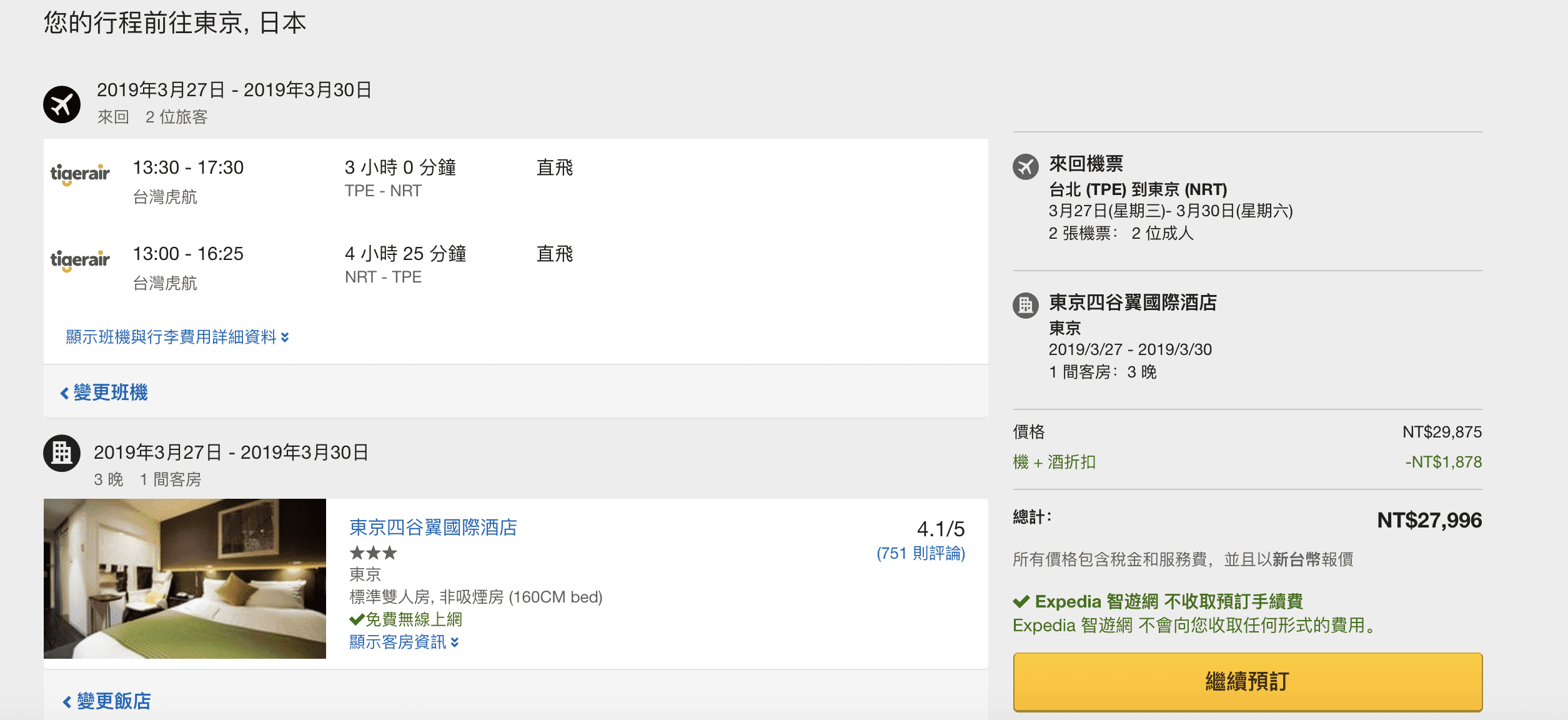Viewport: 1568px width, 720px height.
Task: Click the green checkmark beside Expedia no booking fee
Action: click(x=1021, y=602)
